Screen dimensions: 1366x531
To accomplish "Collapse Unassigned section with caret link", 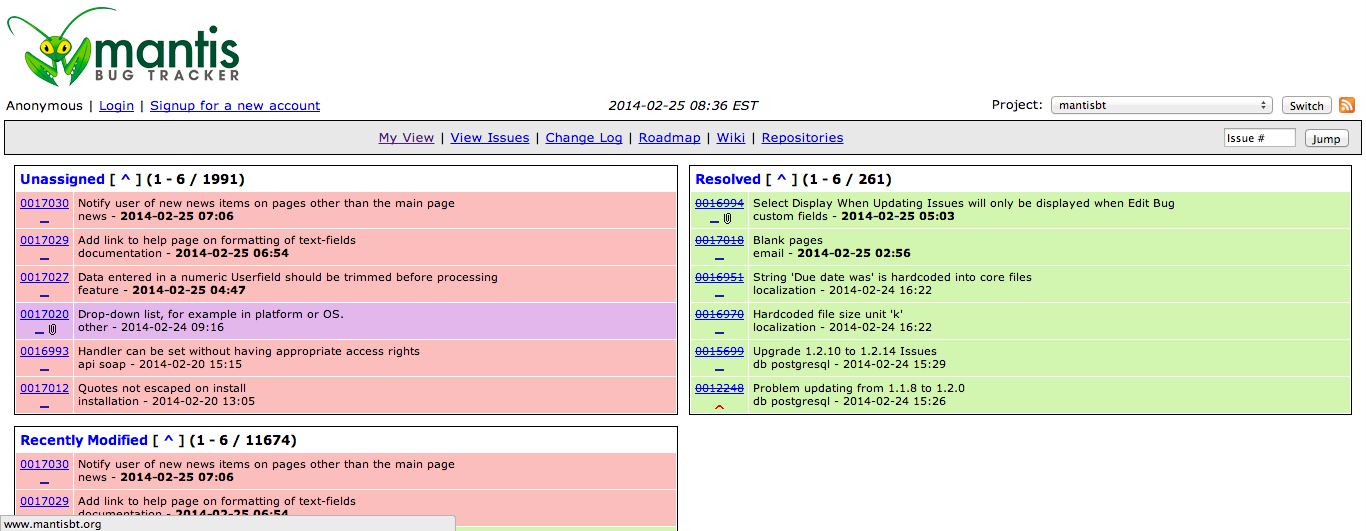I will [x=126, y=179].
